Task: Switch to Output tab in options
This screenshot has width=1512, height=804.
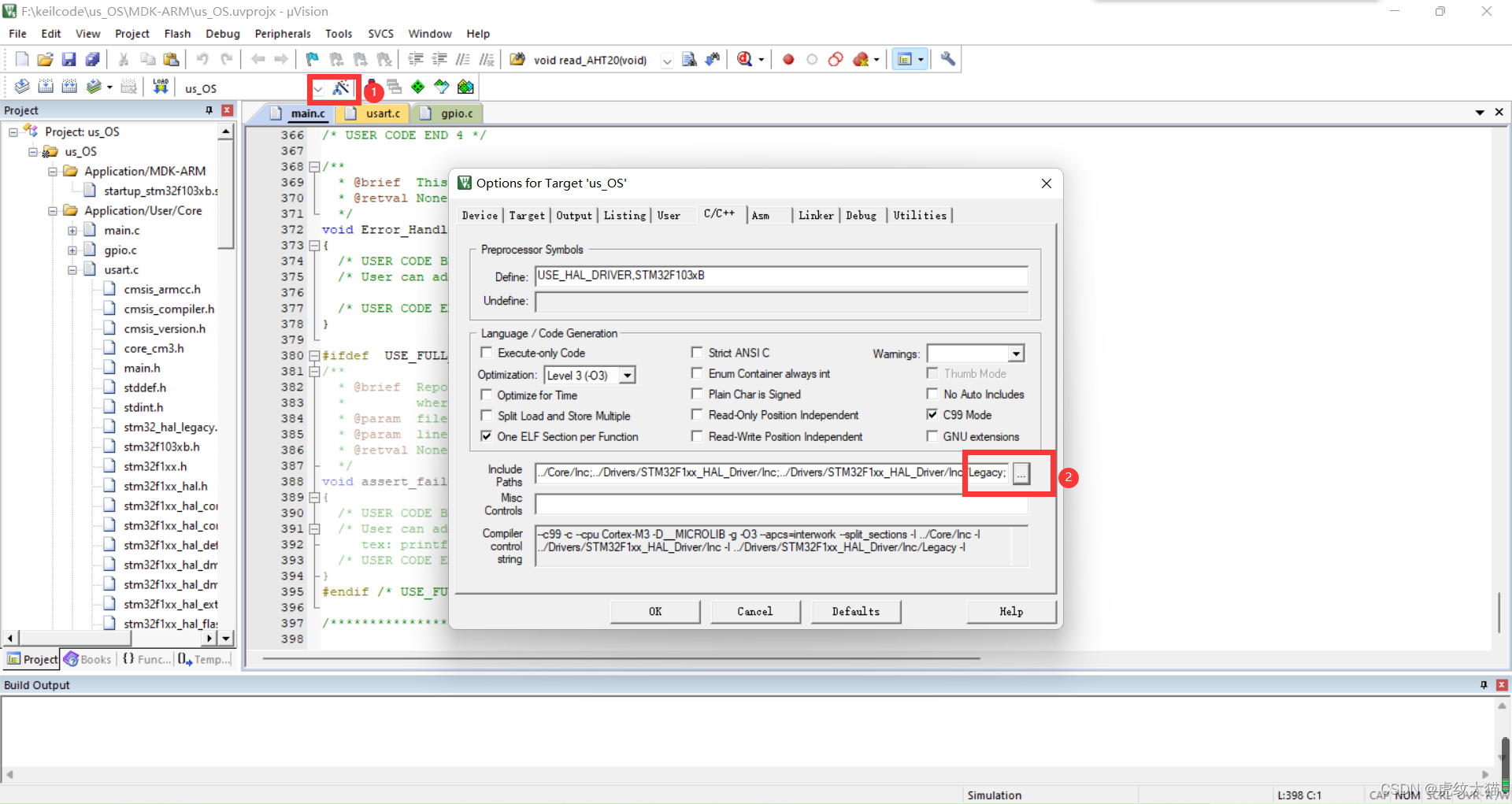Action: point(574,215)
